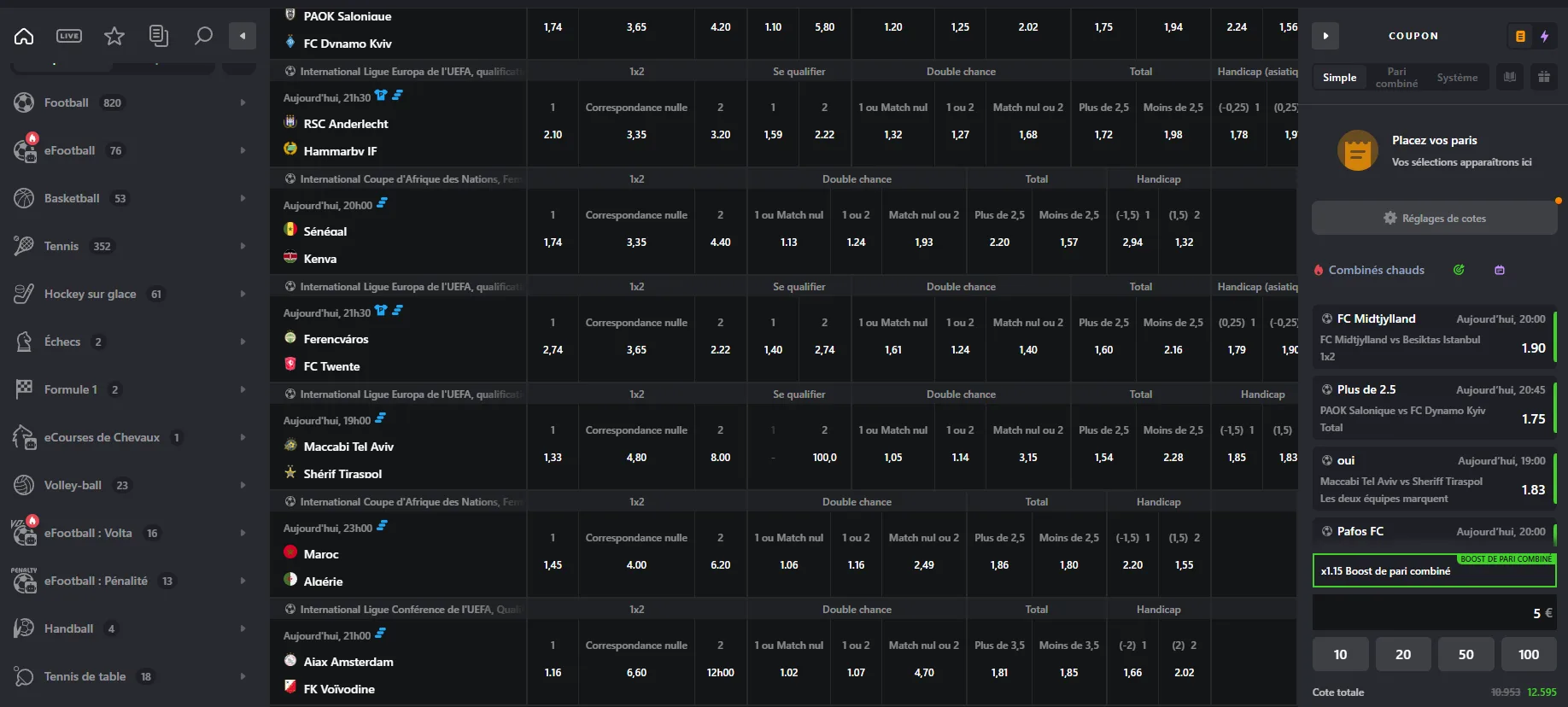Expand the Hockey sur glace arrow

coord(243,294)
